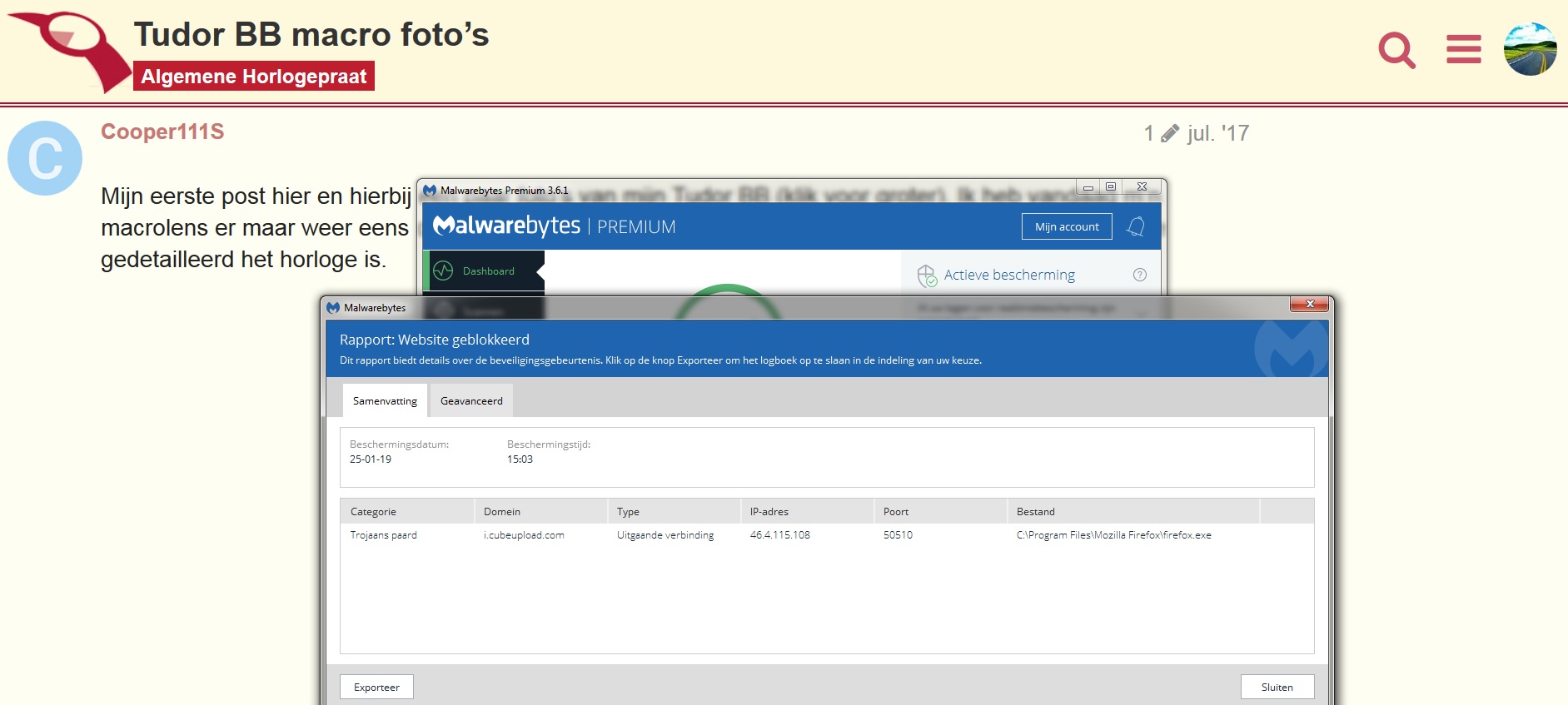Open the Tudor BB macro foto's topic title
Image resolution: width=1568 pixels, height=705 pixels.
(x=311, y=35)
